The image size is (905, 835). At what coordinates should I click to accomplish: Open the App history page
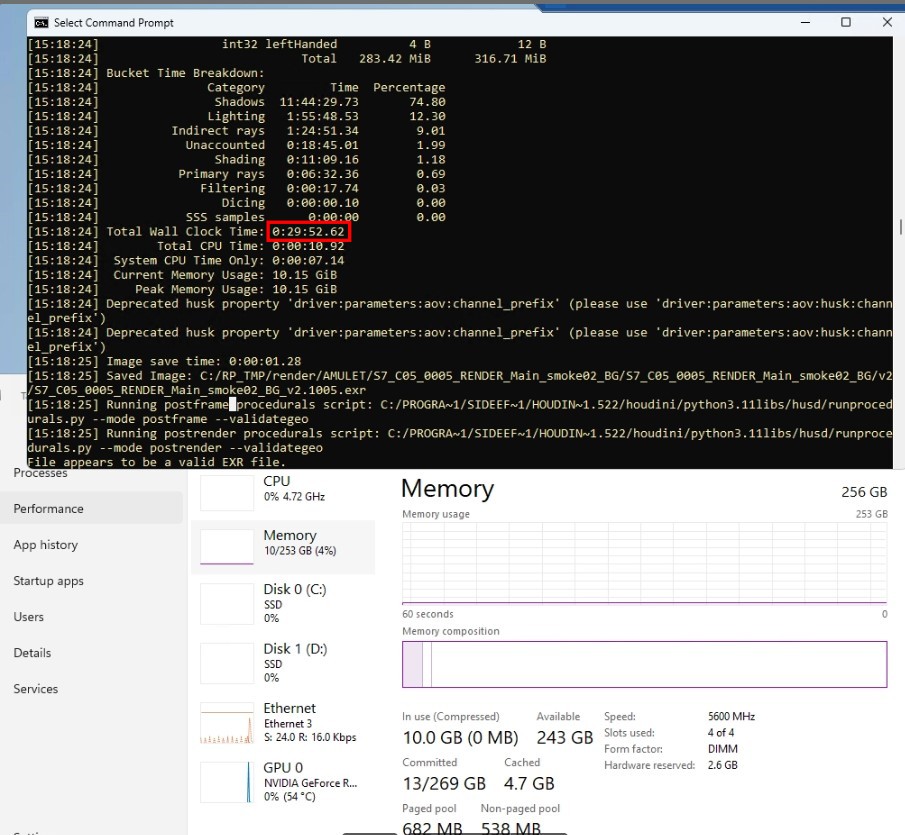click(x=45, y=545)
